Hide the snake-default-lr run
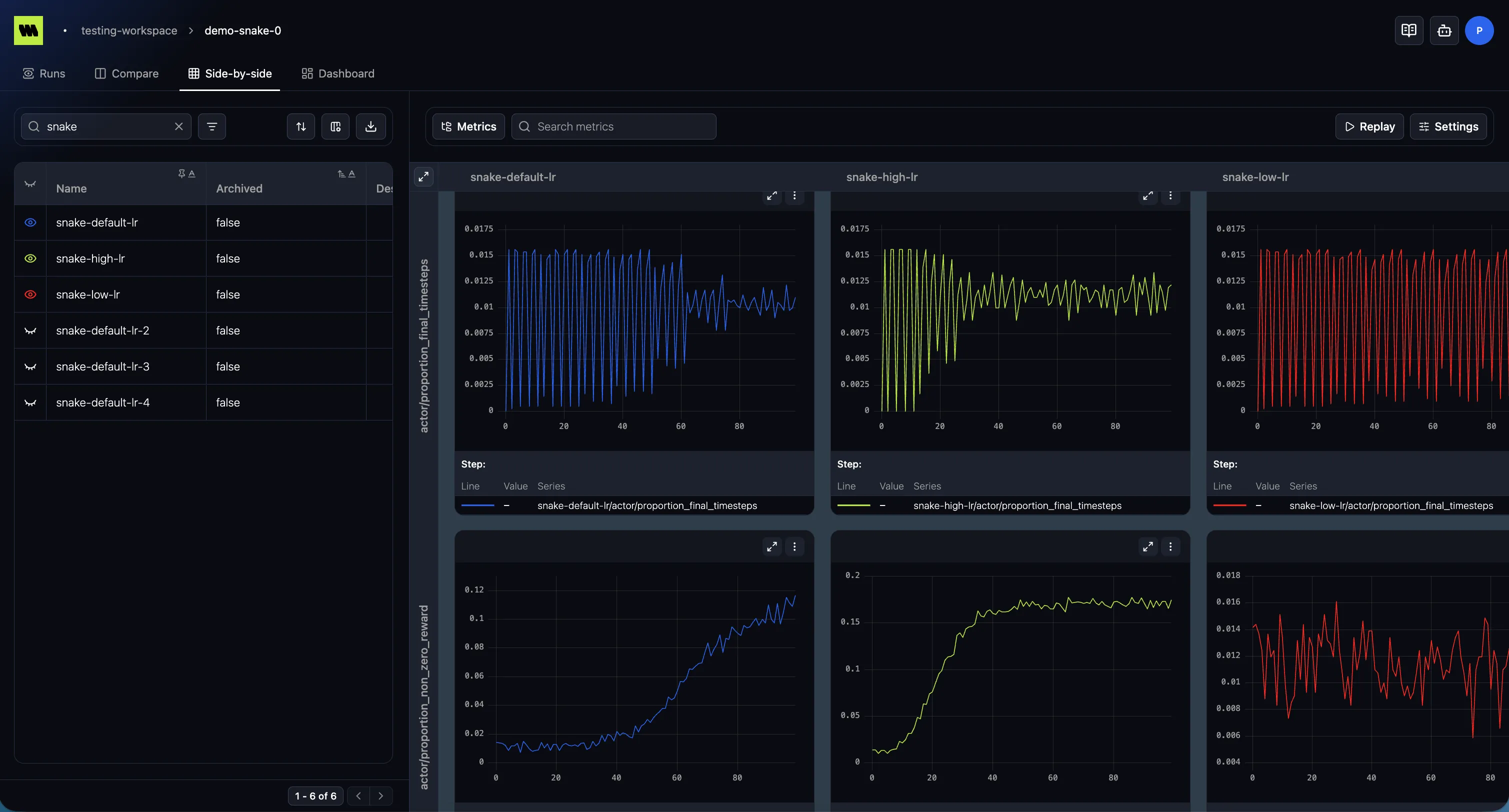Image resolution: width=1509 pixels, height=812 pixels. 30,222
